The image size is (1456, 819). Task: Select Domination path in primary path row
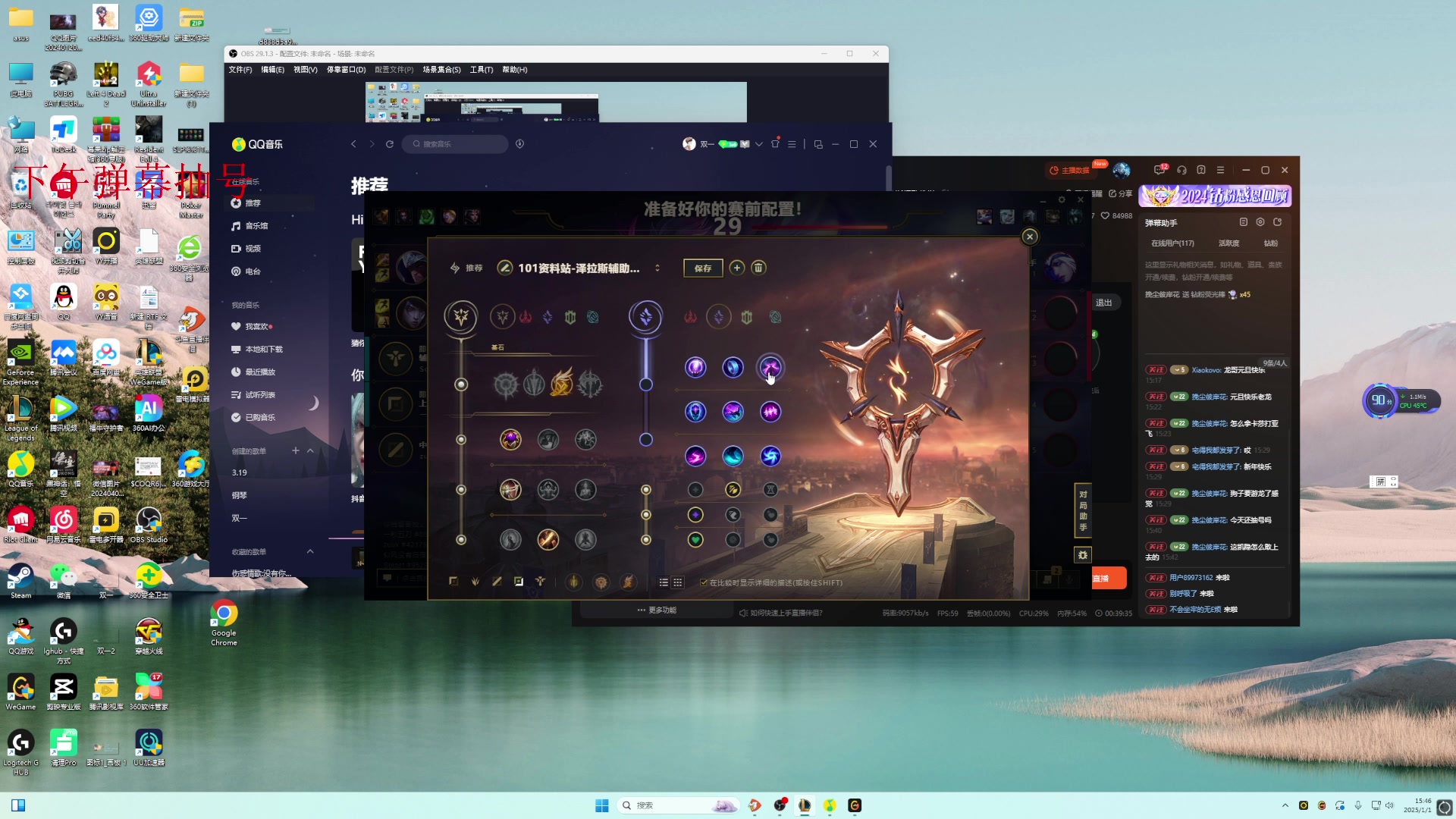pyautogui.click(x=526, y=317)
